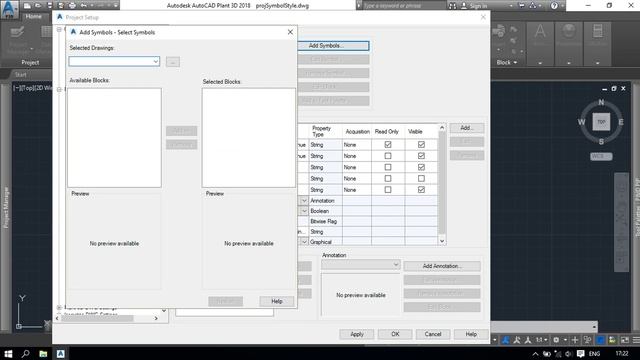The height and width of the screenshot is (360, 640).
Task: Click the Sign In user icon
Action: (x=464, y=6)
